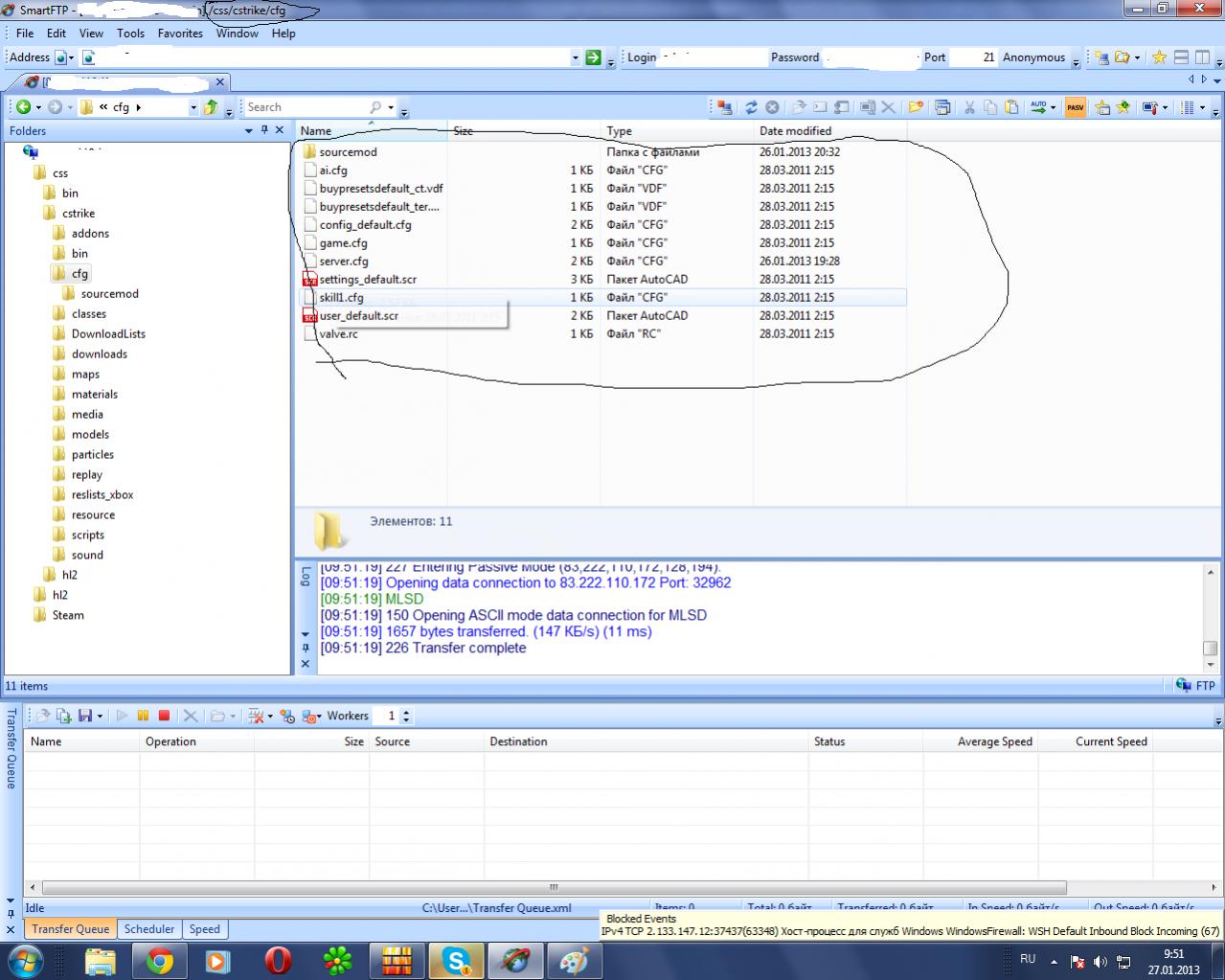Switch to the Transfer Queue tab
Screen dimensions: 1225x980
(x=71, y=929)
